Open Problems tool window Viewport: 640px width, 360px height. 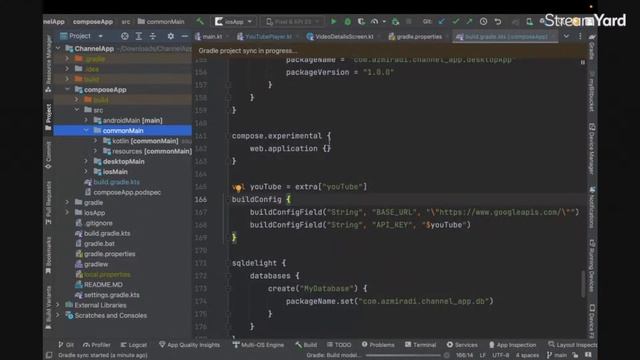(378, 345)
